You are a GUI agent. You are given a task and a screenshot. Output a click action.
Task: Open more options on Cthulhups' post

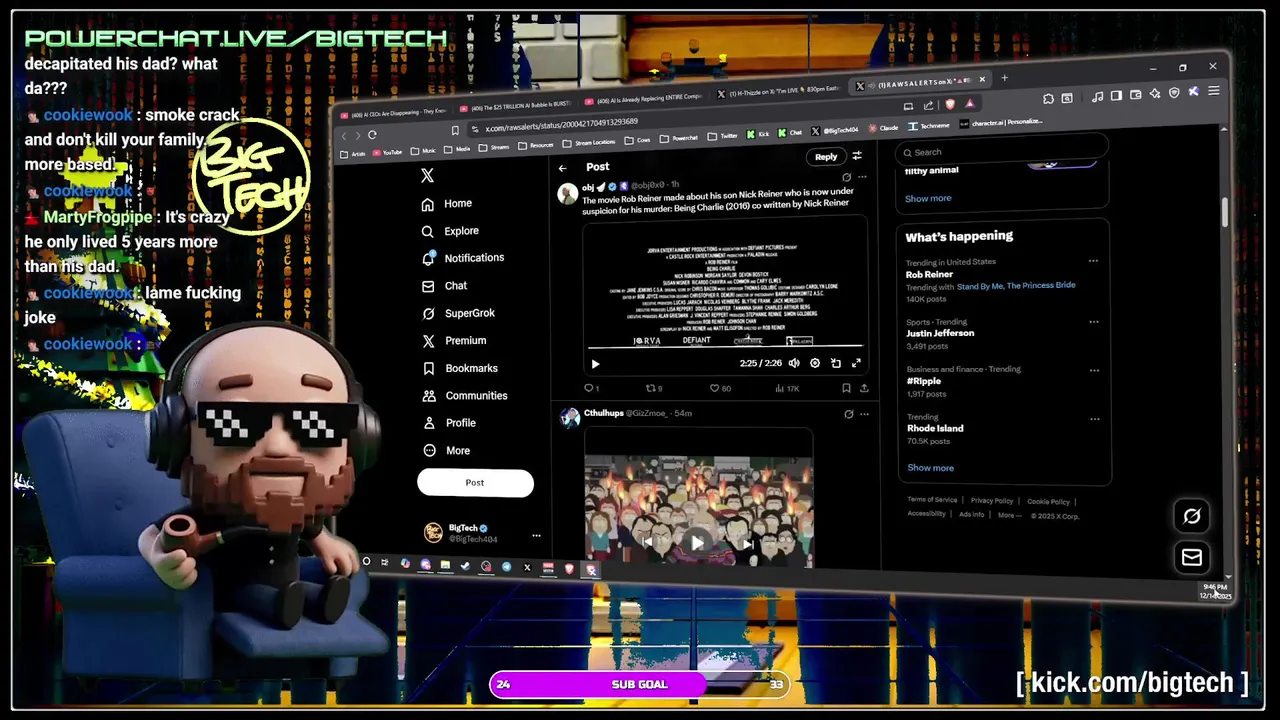tap(864, 414)
